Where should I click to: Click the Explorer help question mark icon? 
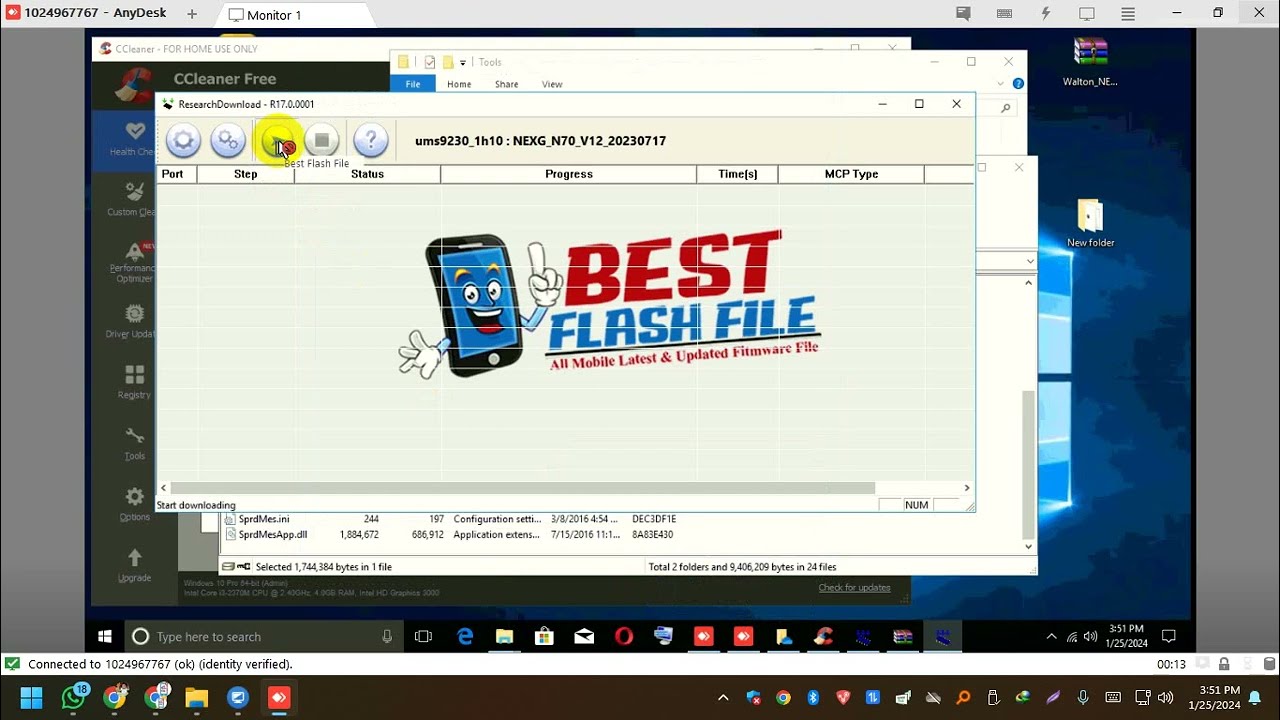(x=1018, y=84)
